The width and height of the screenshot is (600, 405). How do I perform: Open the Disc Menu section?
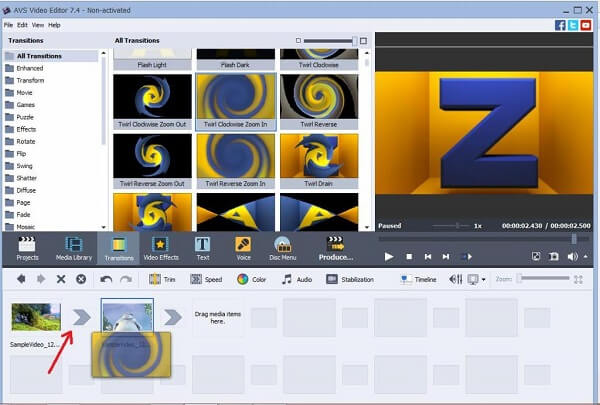pos(282,249)
